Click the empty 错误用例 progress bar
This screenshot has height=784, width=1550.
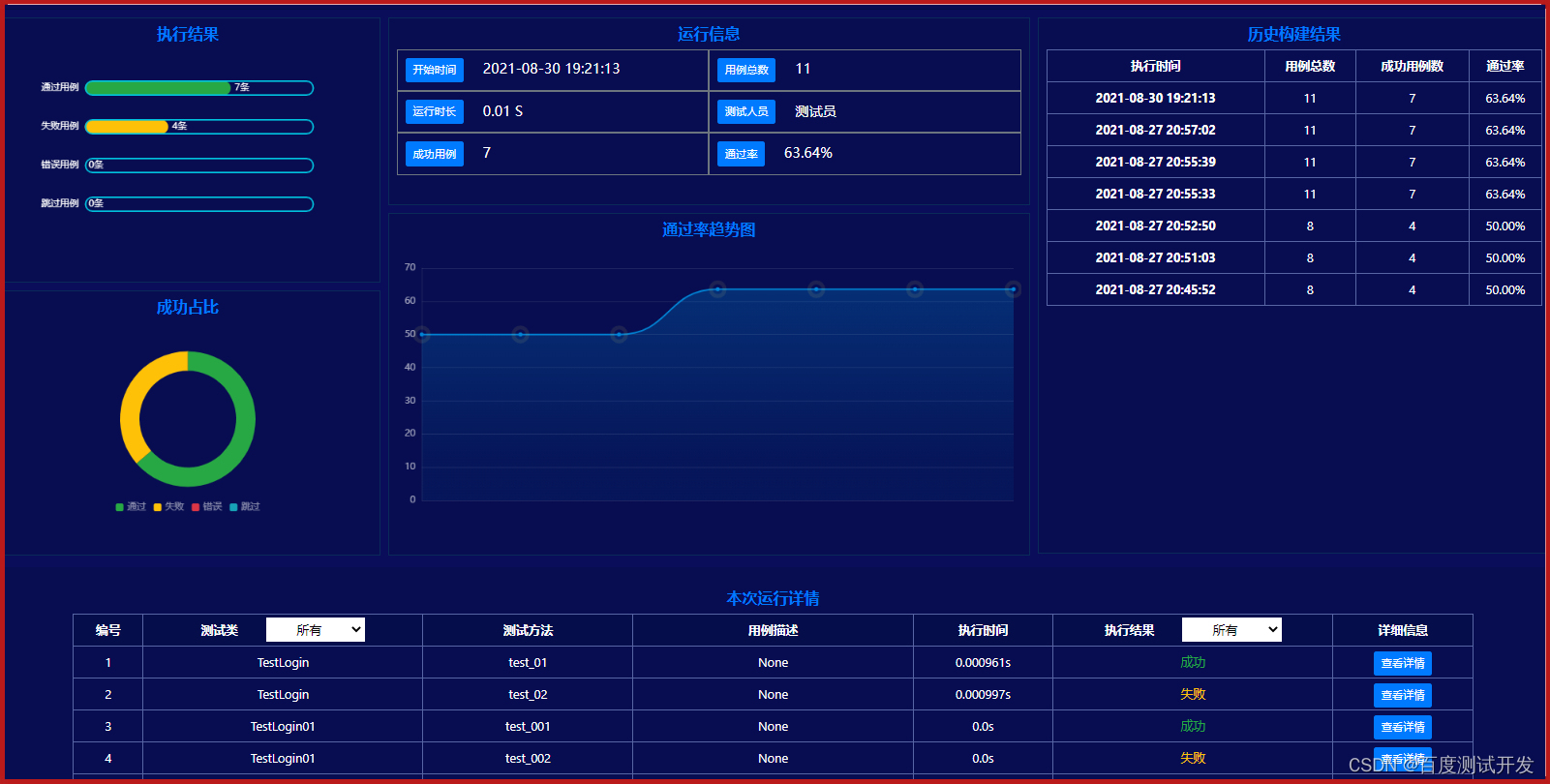pos(199,166)
